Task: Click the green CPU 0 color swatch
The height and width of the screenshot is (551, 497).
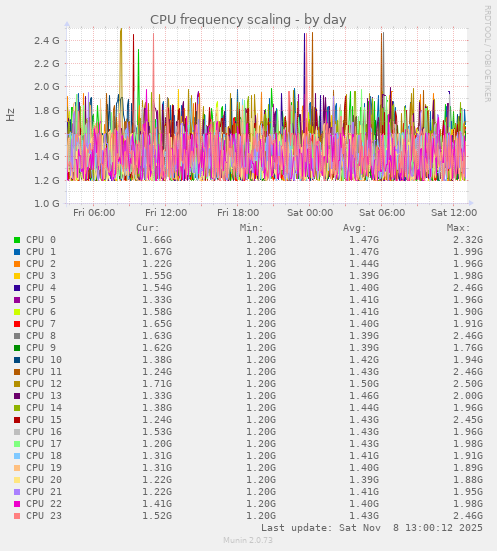Action: (x=17, y=240)
